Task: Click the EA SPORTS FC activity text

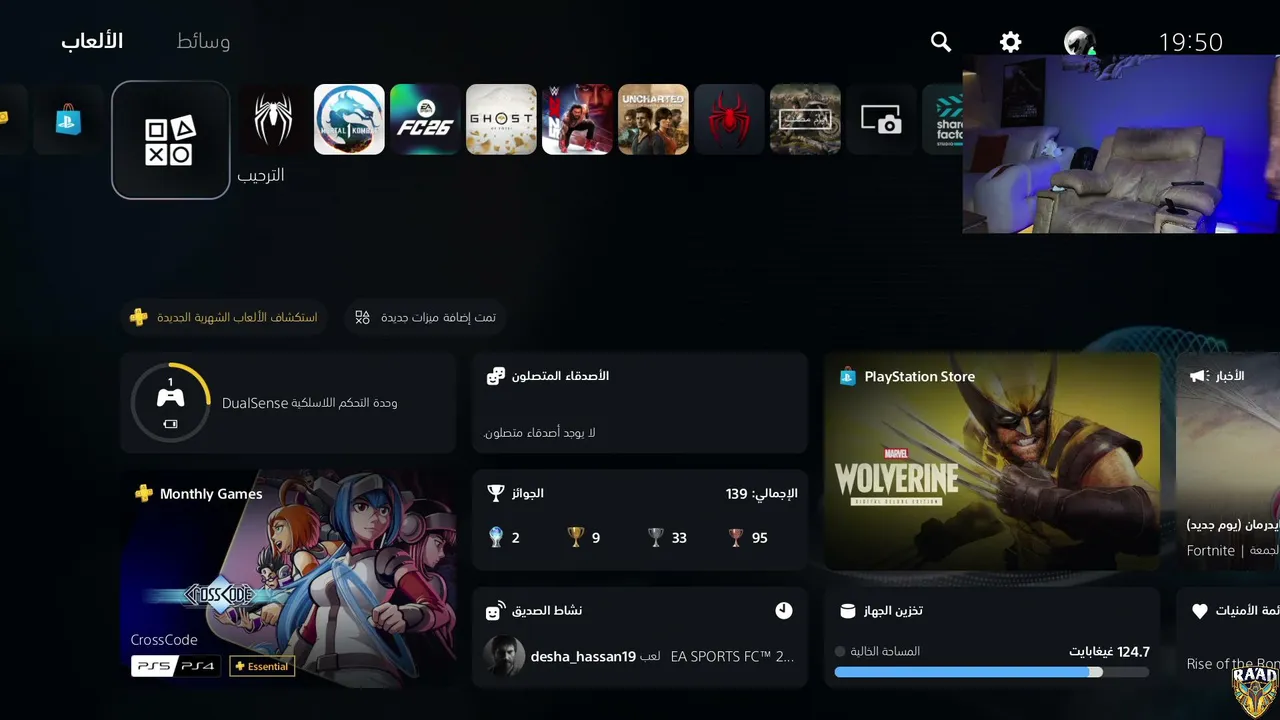Action: coord(732,657)
